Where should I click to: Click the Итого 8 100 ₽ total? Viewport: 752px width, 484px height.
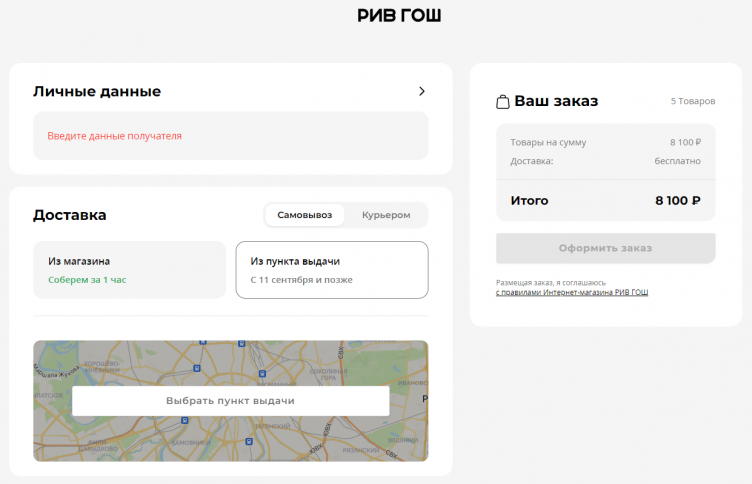pos(677,201)
